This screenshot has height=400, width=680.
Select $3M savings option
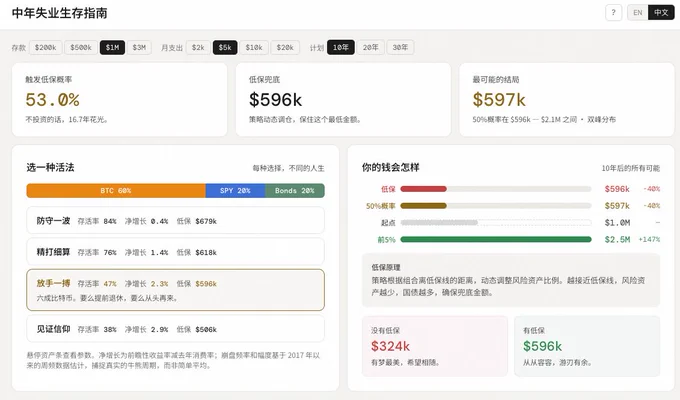tap(139, 47)
